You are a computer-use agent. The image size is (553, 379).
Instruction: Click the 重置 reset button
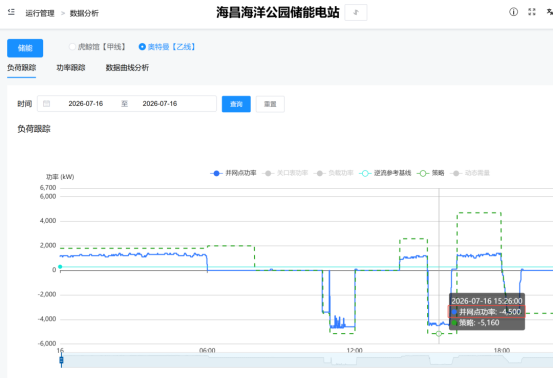tap(270, 104)
